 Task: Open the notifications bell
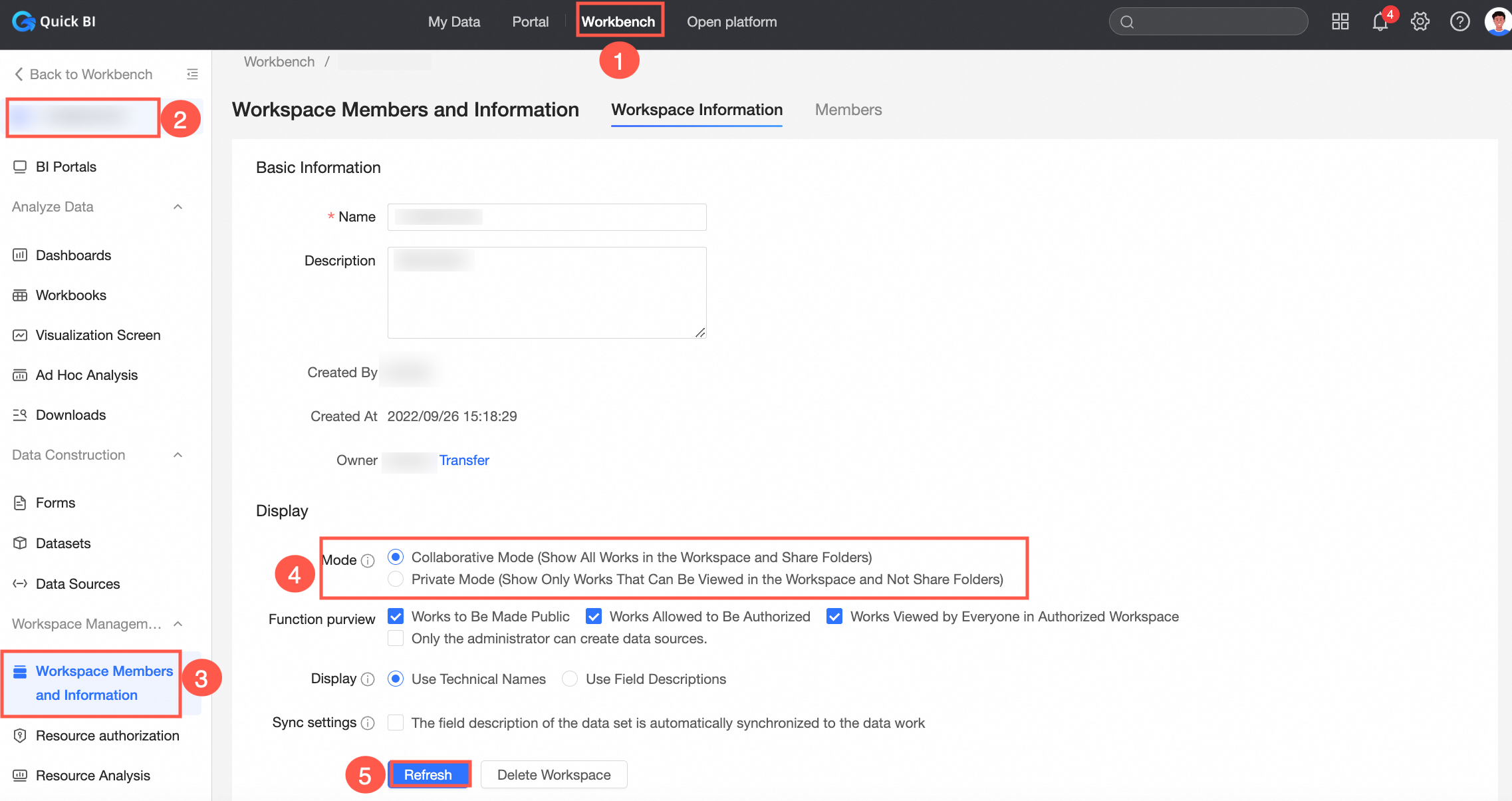point(1380,22)
